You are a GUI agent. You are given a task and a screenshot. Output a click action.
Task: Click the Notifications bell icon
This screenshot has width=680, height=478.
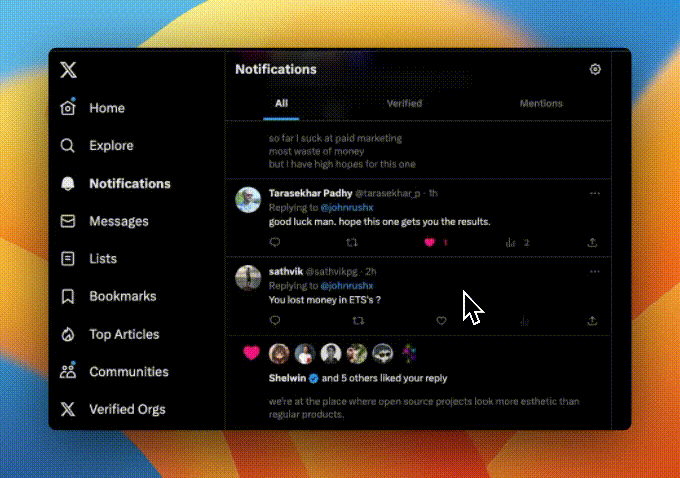tap(68, 183)
